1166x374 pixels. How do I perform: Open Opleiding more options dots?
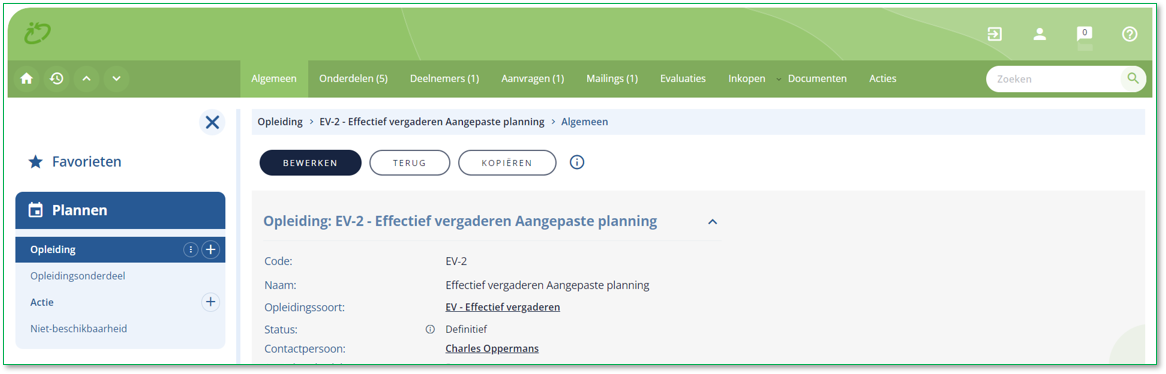pyautogui.click(x=190, y=250)
